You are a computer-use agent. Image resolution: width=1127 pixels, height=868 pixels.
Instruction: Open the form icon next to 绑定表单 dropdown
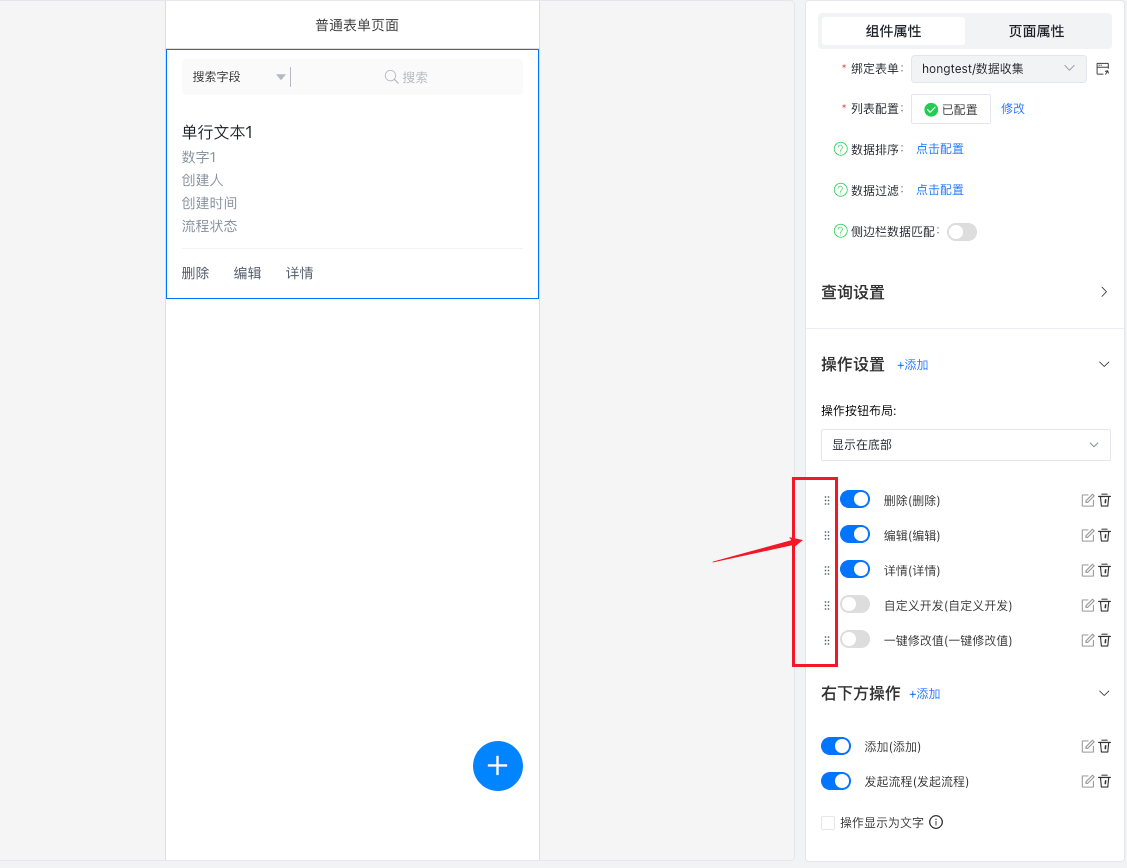pyautogui.click(x=1103, y=69)
